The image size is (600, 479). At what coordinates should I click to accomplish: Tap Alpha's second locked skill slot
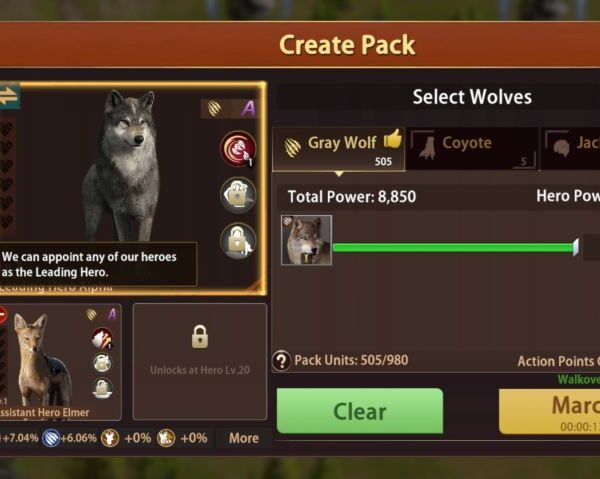coord(238,195)
